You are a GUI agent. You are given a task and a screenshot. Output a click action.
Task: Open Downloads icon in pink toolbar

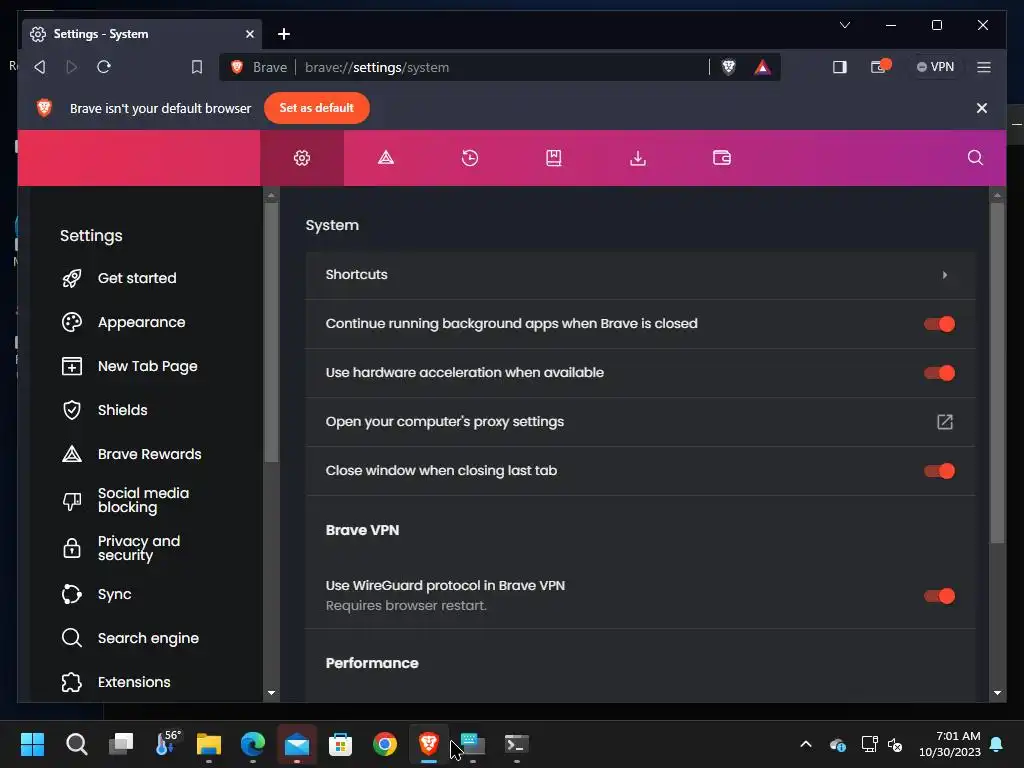[x=638, y=158]
